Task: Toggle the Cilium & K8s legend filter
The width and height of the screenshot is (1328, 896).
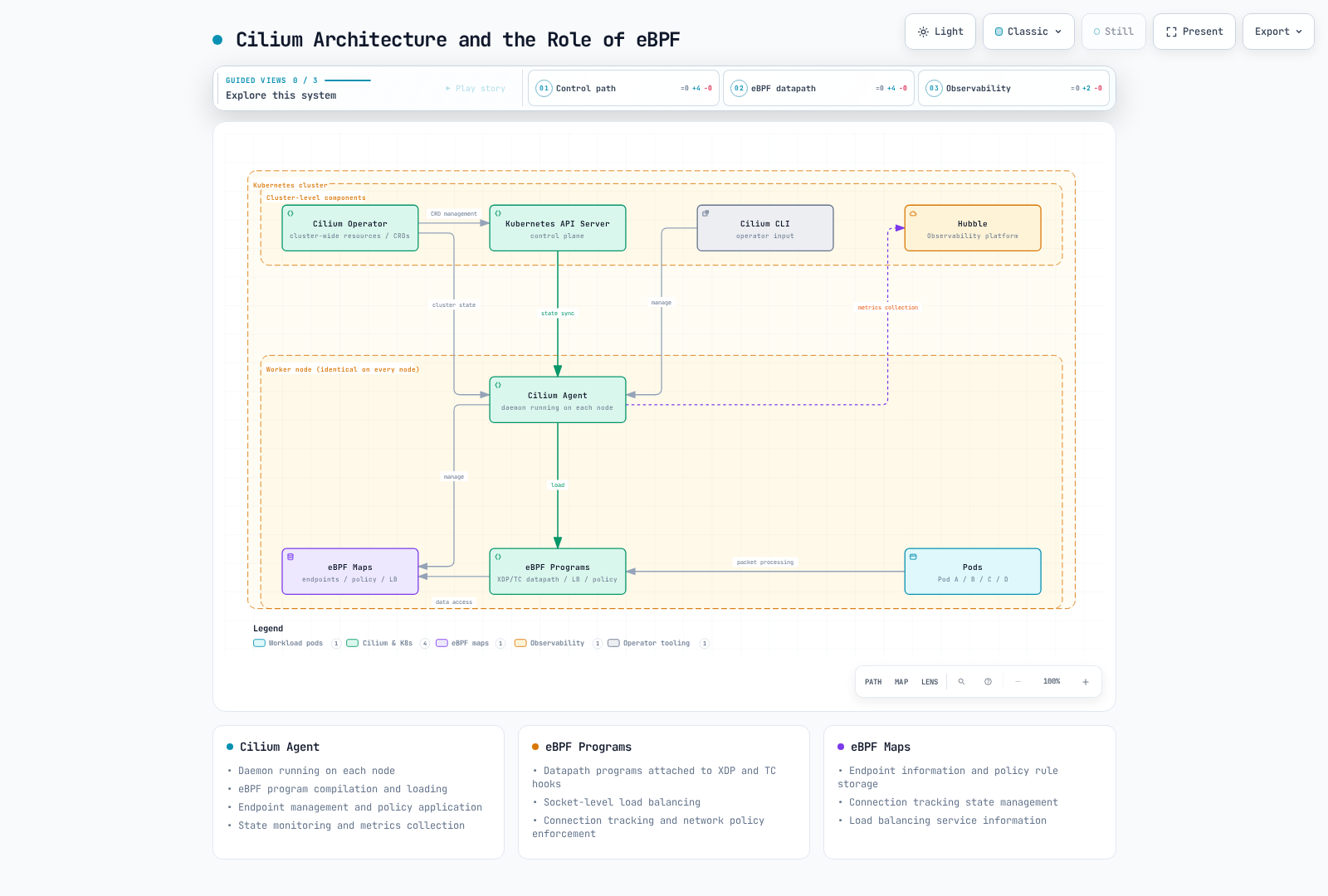Action: [x=388, y=643]
